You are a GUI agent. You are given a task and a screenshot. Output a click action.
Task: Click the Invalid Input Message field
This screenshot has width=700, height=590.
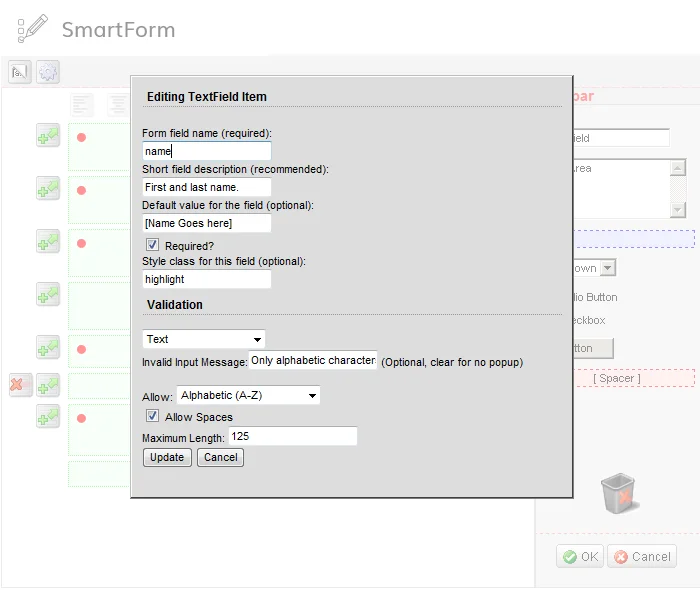pos(313,360)
